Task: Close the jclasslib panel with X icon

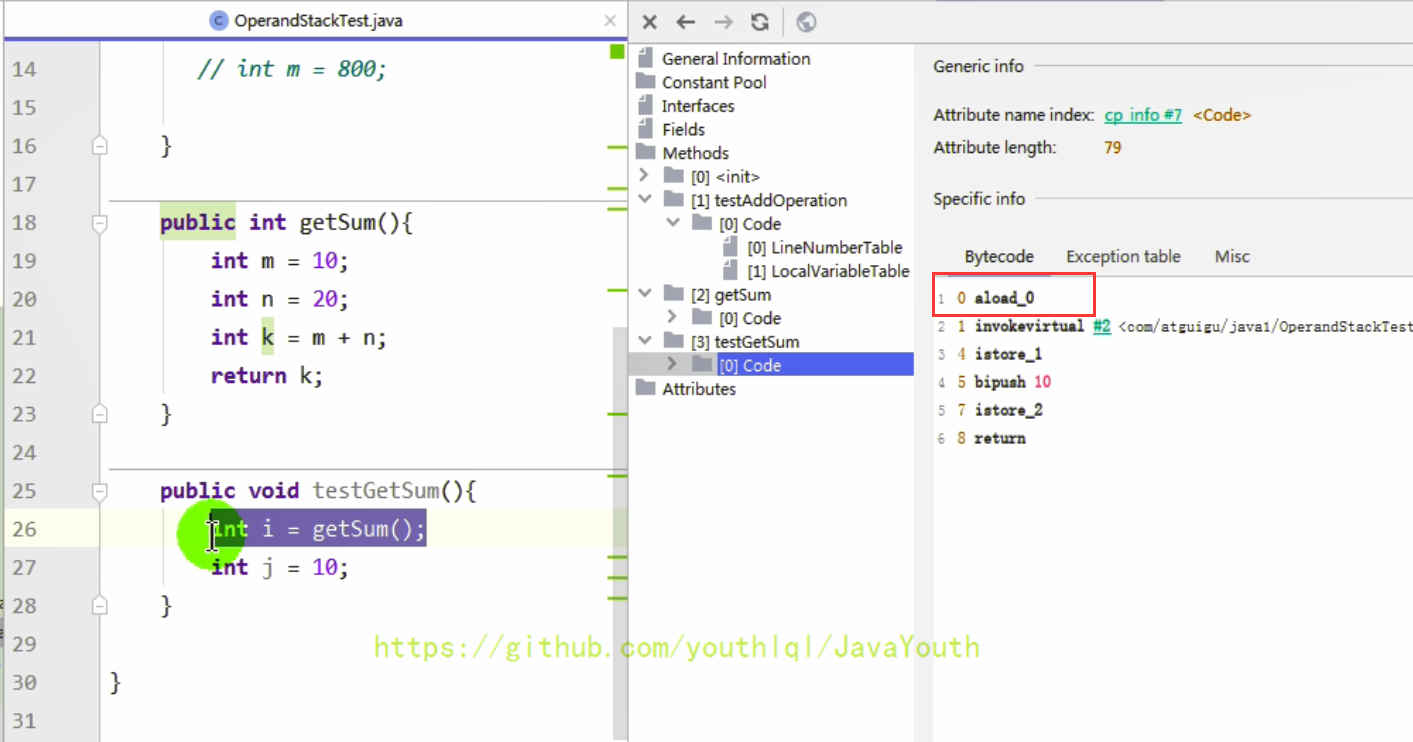Action: (x=649, y=21)
